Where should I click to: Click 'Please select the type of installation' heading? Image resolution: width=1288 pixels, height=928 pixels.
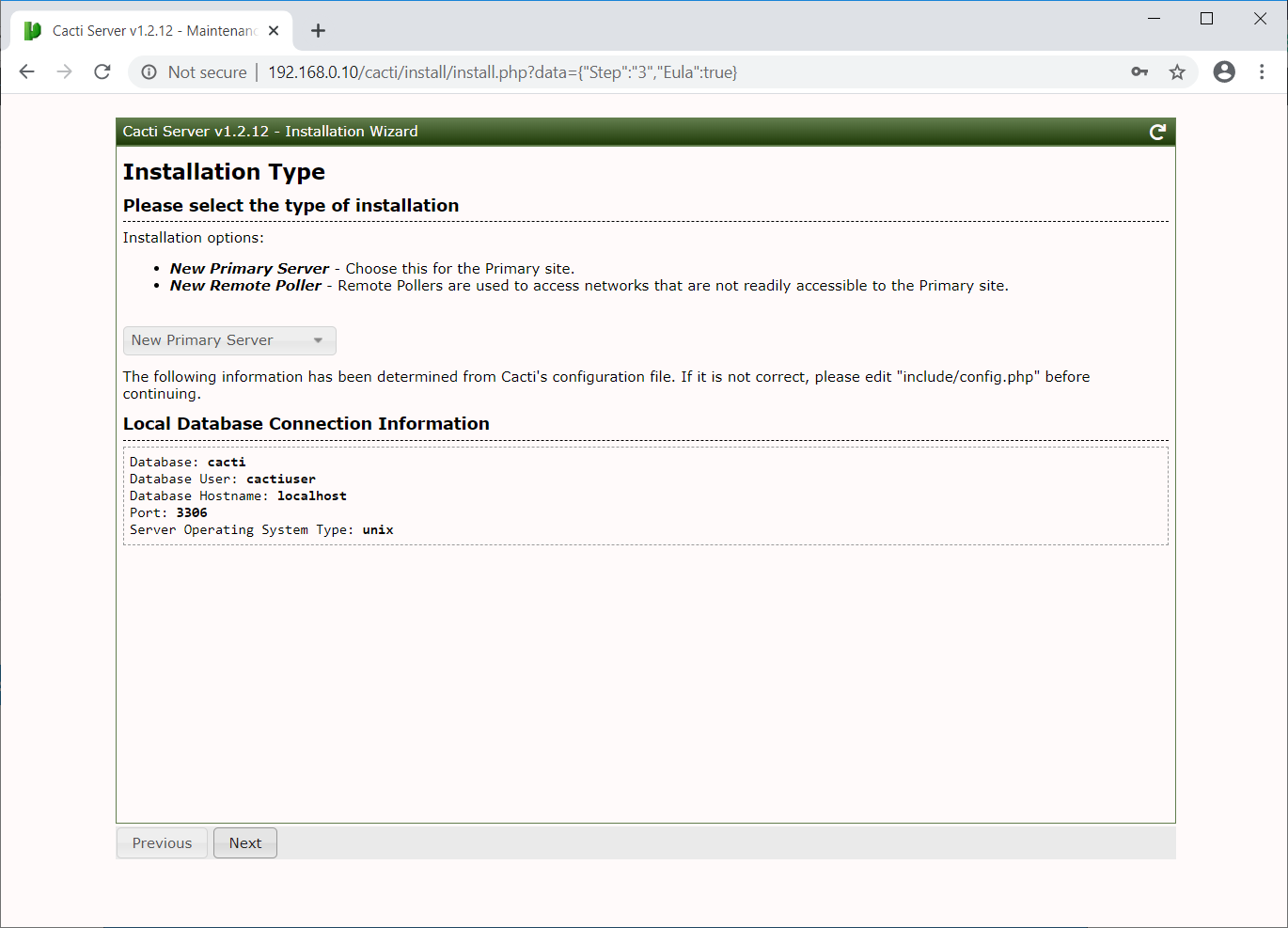pos(291,206)
